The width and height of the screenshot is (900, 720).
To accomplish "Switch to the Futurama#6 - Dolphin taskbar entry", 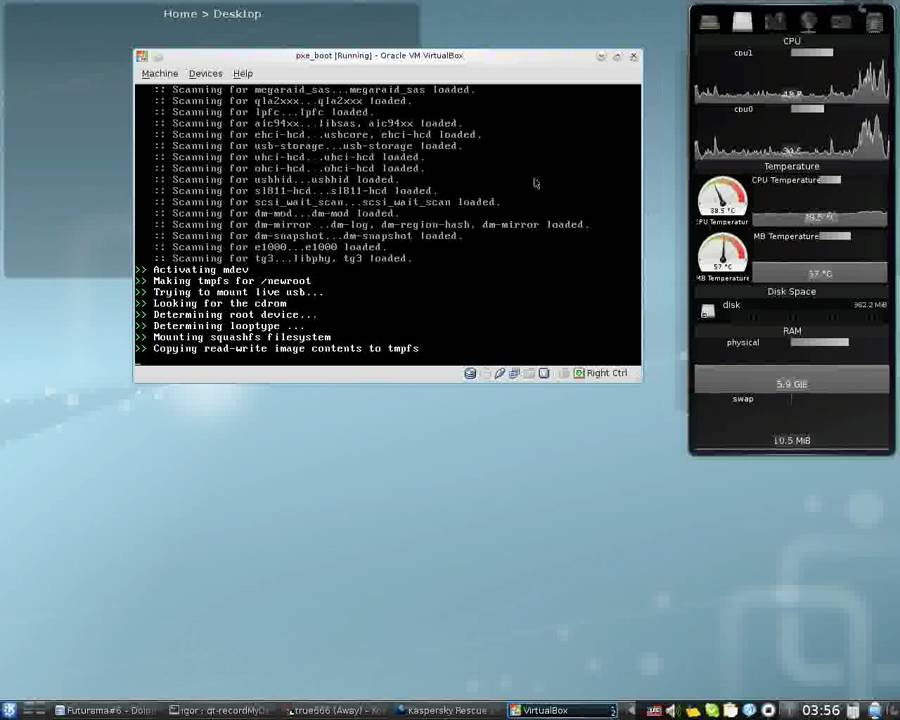I will (106, 710).
